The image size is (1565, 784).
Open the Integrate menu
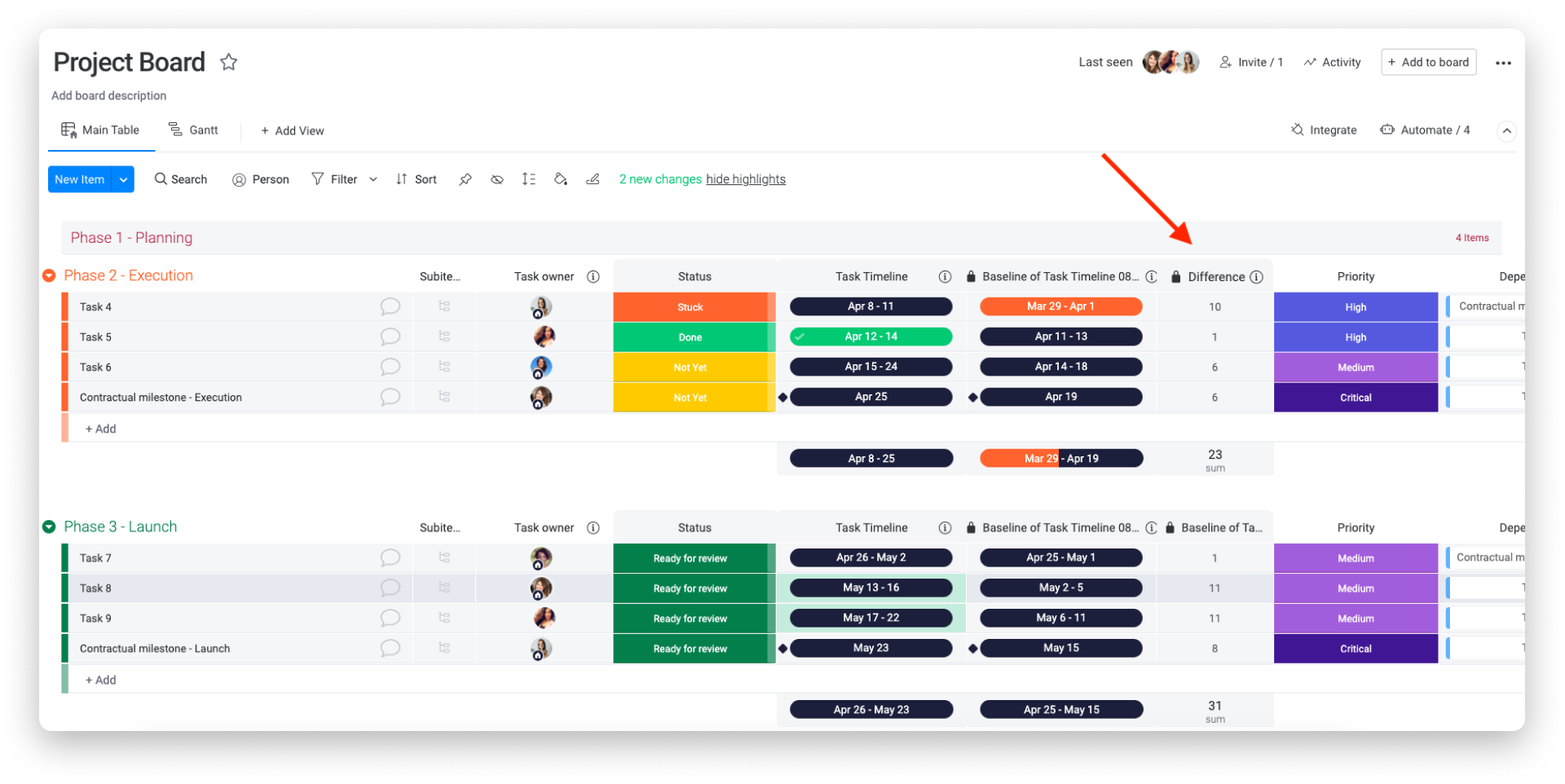(x=1324, y=130)
